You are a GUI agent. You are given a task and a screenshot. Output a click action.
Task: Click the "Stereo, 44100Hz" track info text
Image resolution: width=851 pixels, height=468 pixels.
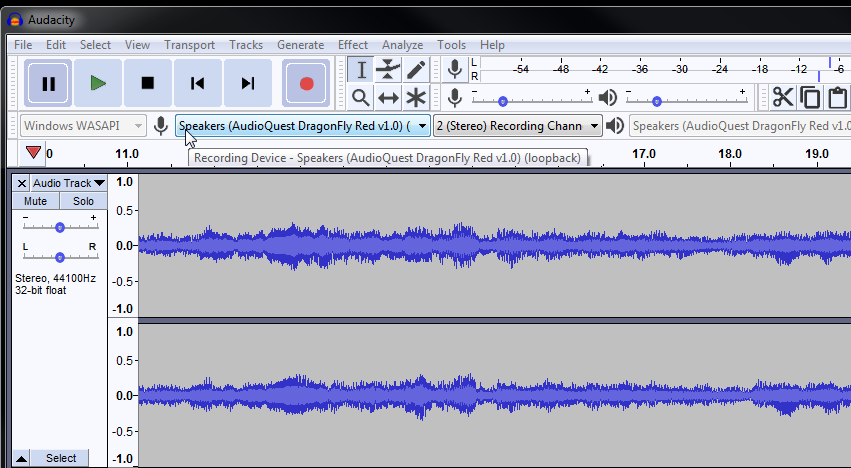point(55,279)
